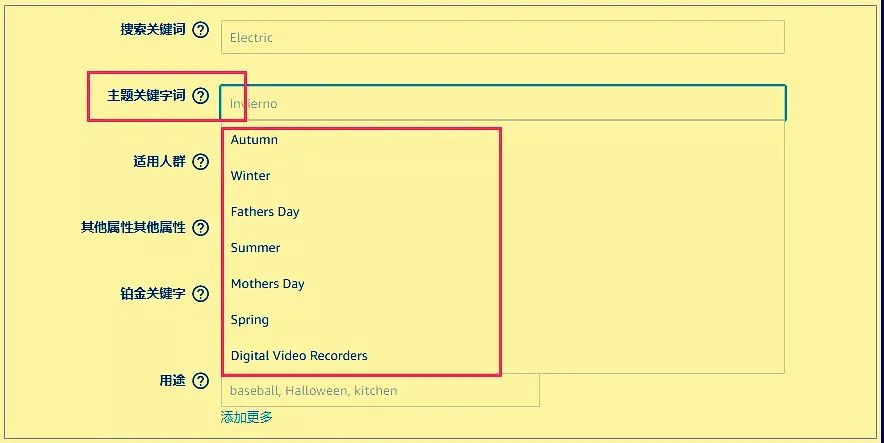Click the 铂金关键字 field label
The height and width of the screenshot is (443, 884).
tap(152, 294)
